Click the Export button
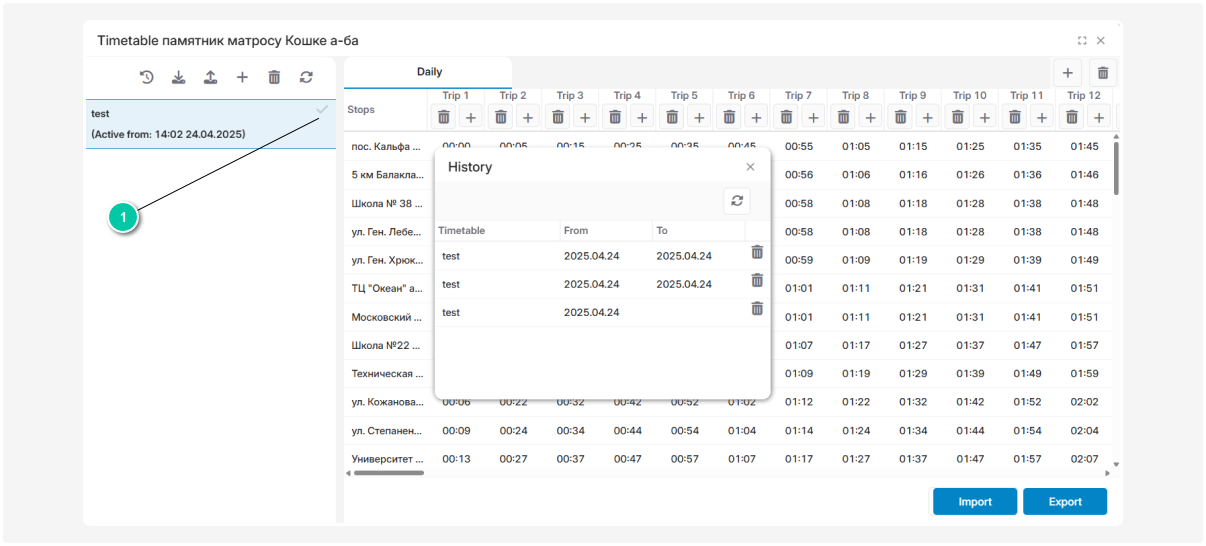This screenshot has width=1206, height=546. point(1065,502)
